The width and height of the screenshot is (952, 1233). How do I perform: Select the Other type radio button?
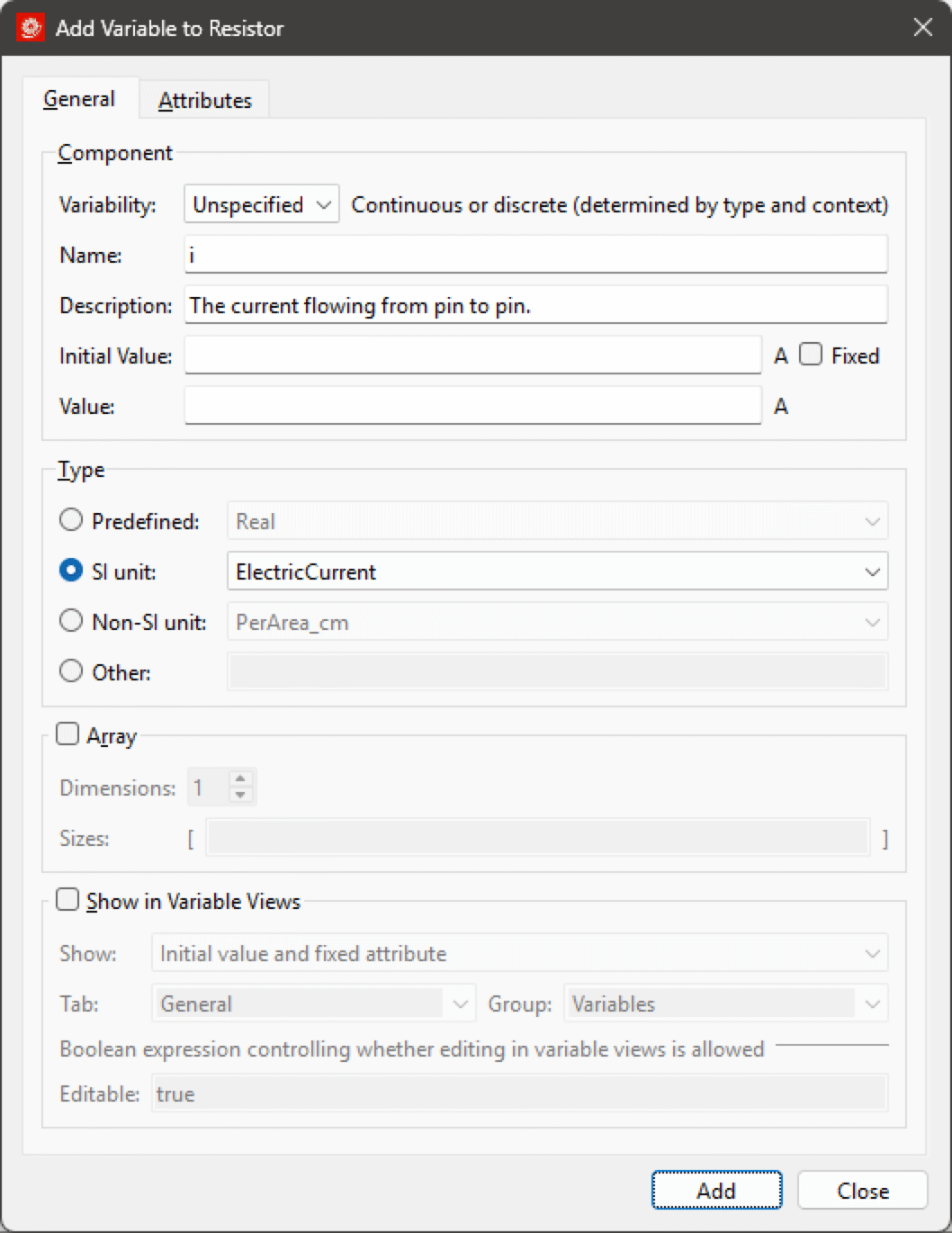point(71,670)
